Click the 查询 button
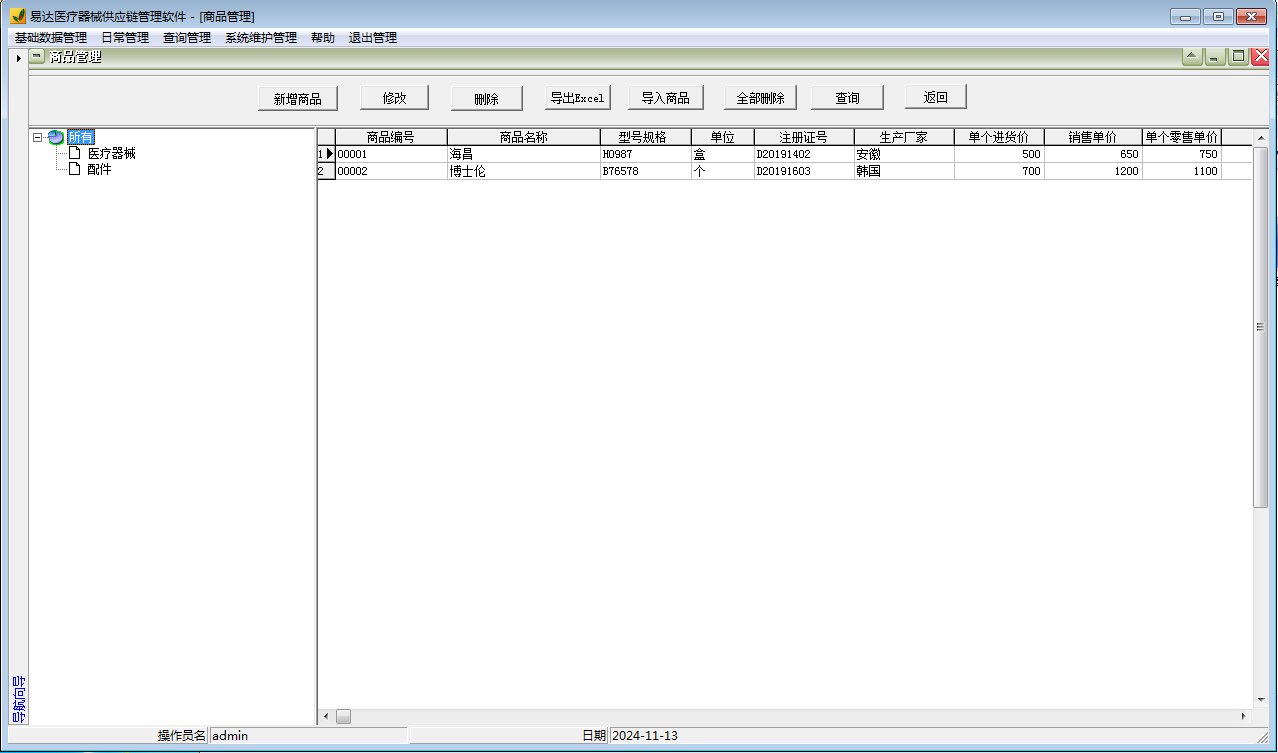This screenshot has height=753, width=1278. click(847, 97)
